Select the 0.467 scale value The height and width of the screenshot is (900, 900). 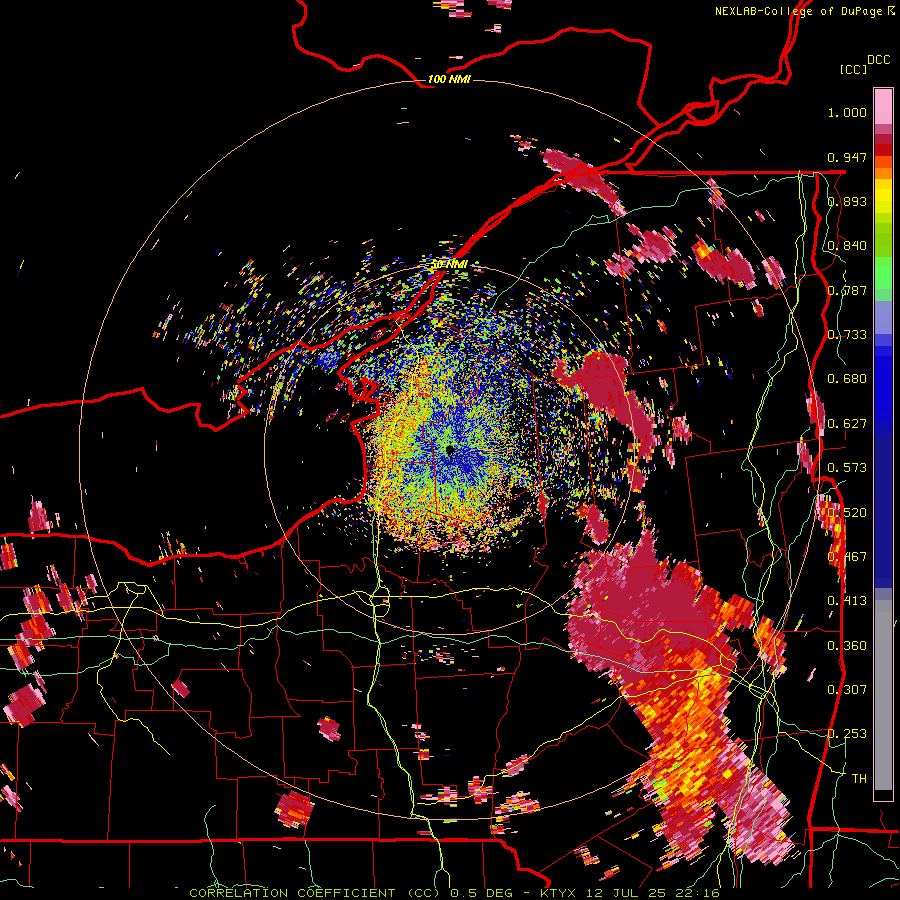click(x=847, y=557)
